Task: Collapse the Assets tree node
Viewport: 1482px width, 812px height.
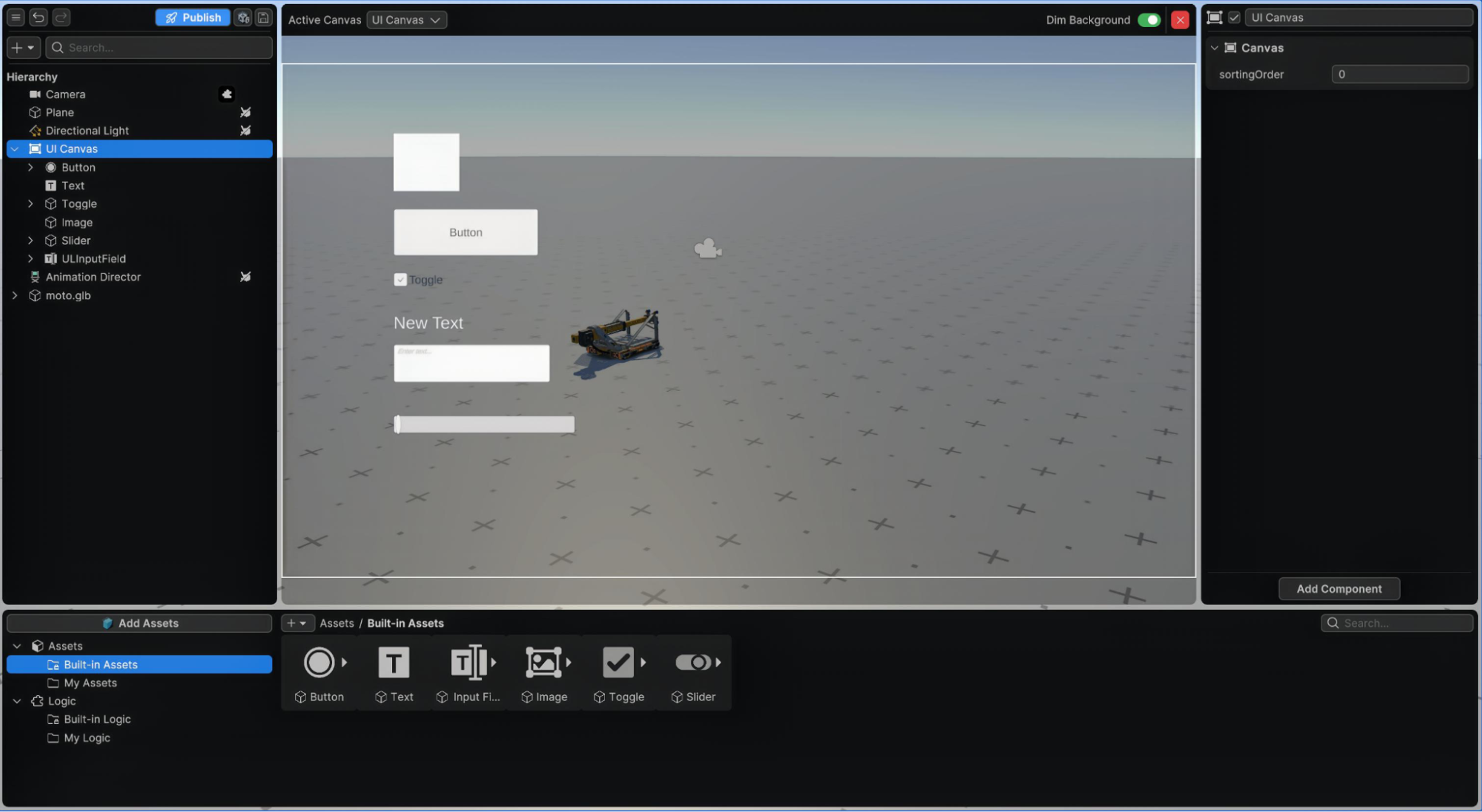Action: click(17, 646)
